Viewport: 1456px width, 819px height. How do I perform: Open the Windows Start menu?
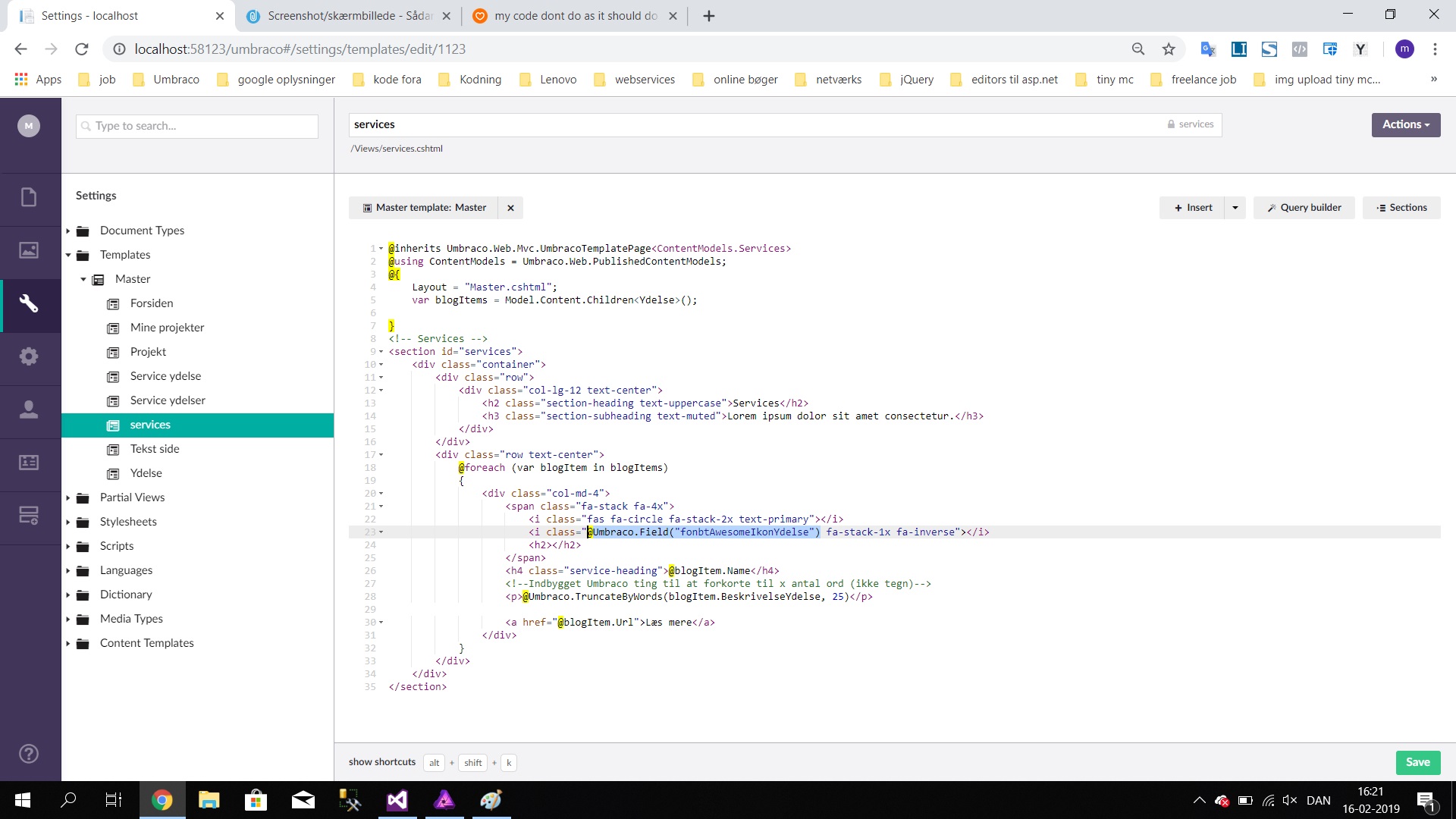23,800
